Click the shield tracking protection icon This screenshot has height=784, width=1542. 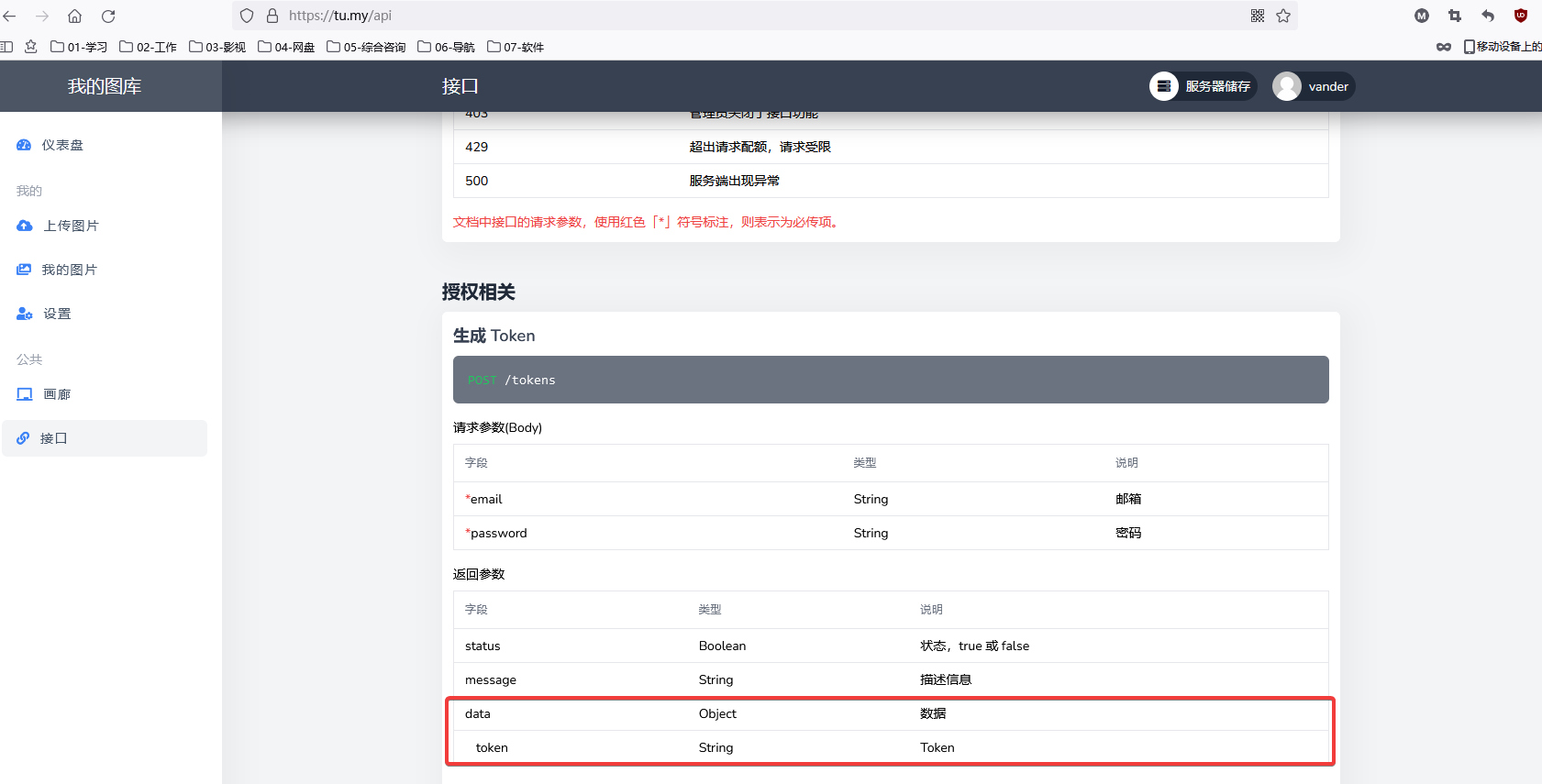point(247,16)
